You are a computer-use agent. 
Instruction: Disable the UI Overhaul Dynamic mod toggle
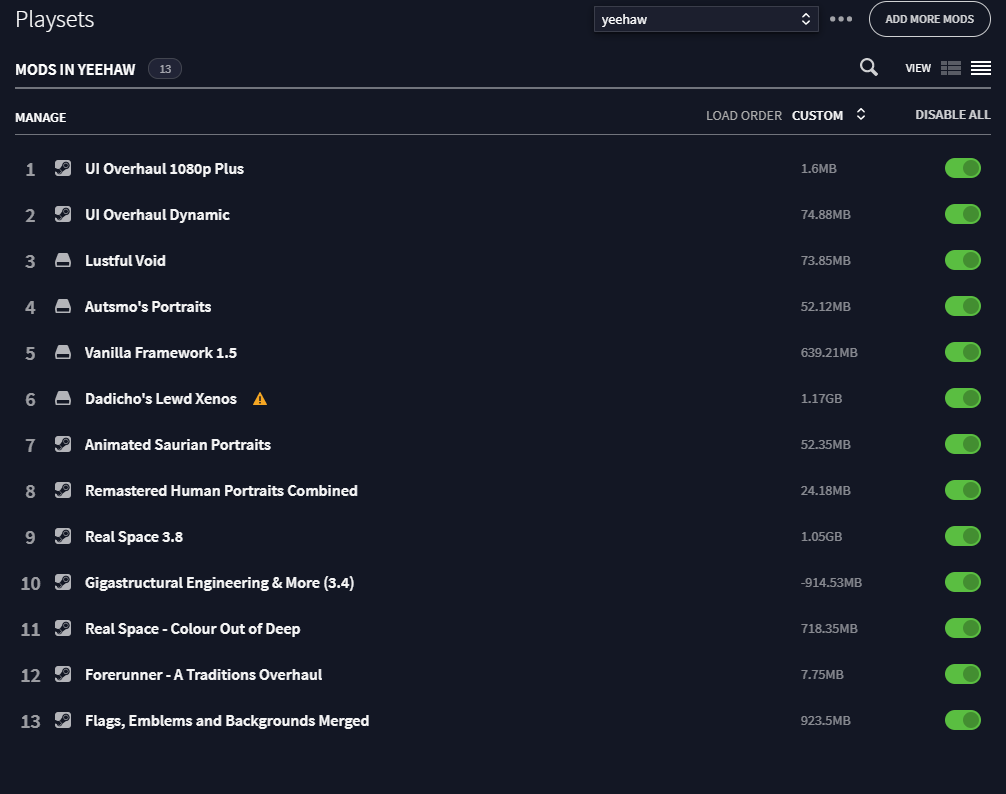[x=962, y=214]
